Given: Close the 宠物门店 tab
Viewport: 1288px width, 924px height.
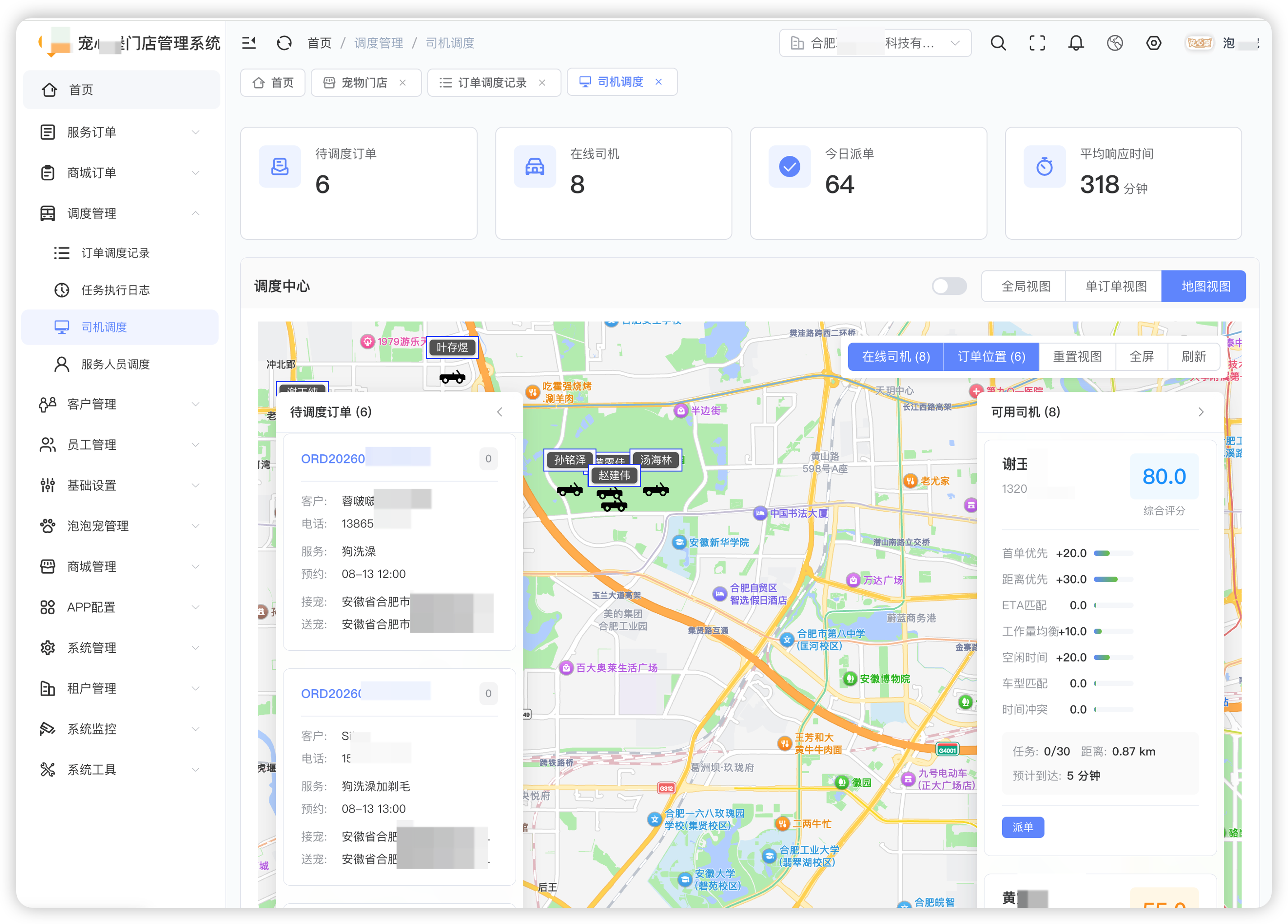Looking at the screenshot, I should [x=403, y=82].
